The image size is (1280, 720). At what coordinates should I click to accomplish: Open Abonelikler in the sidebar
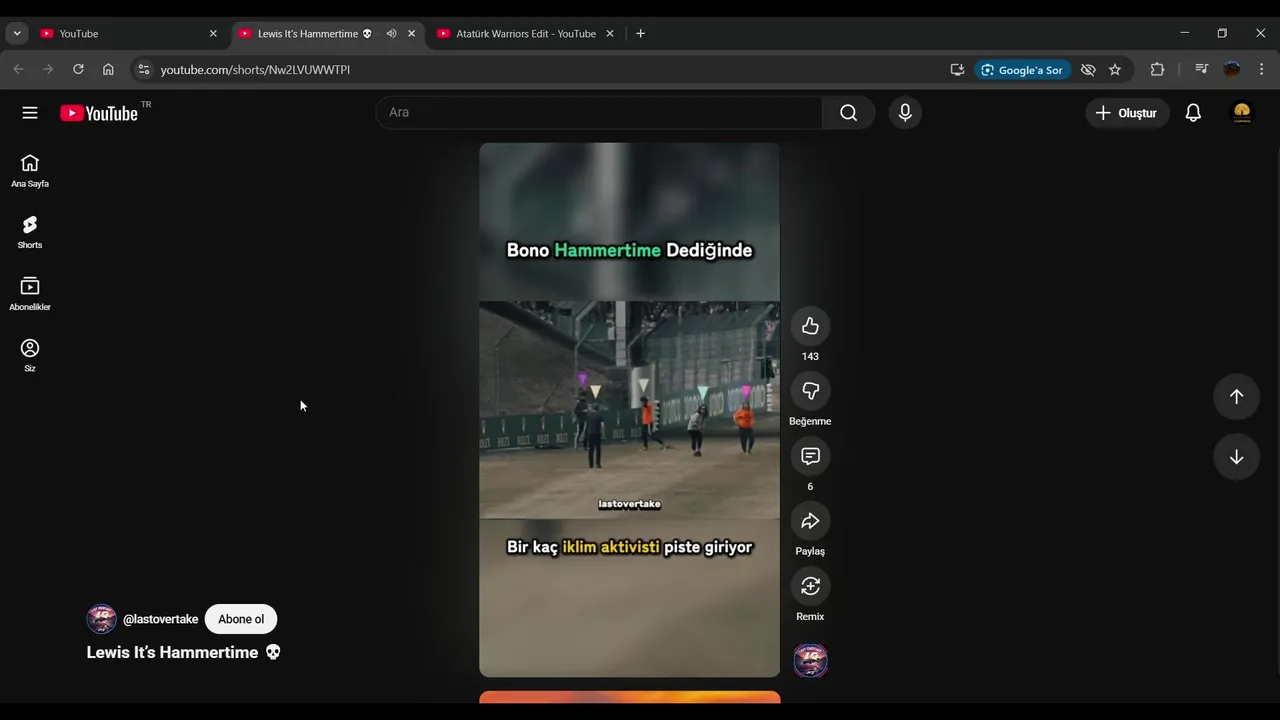[x=30, y=294]
